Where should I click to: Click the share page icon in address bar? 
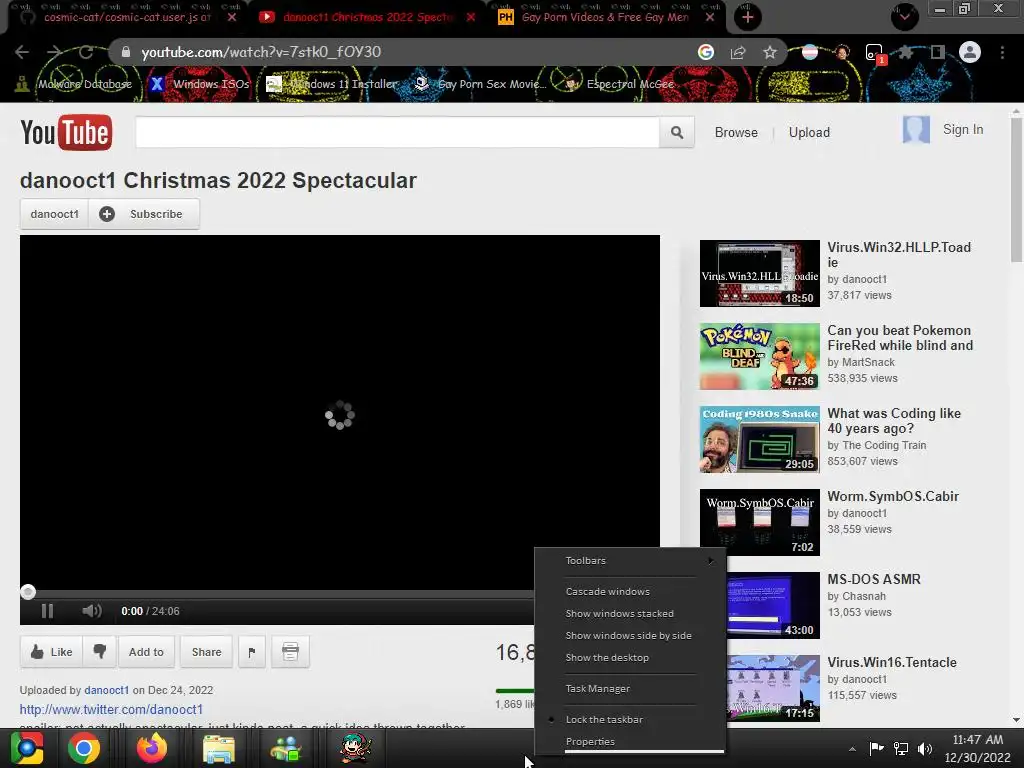click(738, 52)
